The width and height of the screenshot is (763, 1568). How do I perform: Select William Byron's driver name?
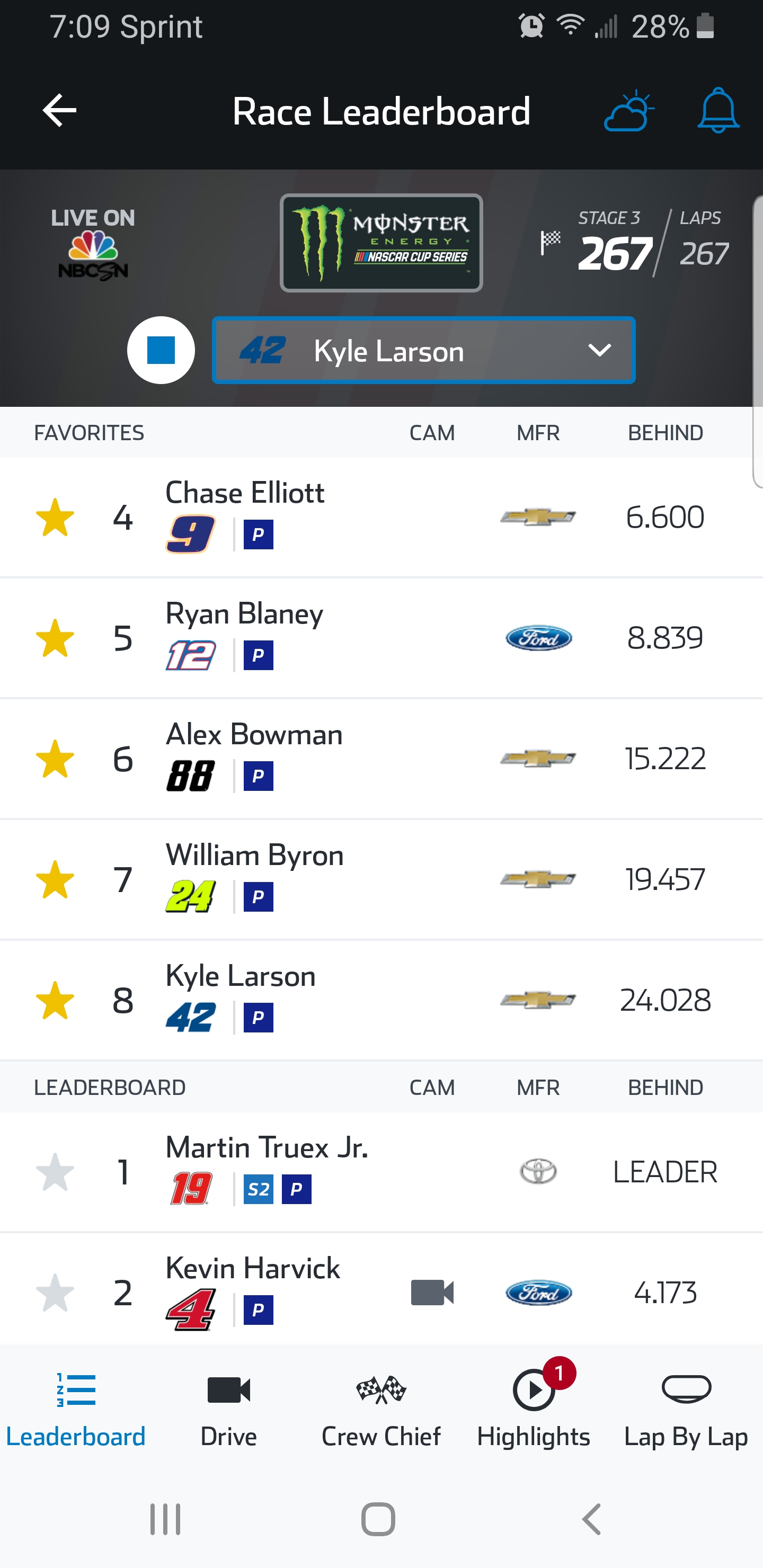click(x=254, y=855)
